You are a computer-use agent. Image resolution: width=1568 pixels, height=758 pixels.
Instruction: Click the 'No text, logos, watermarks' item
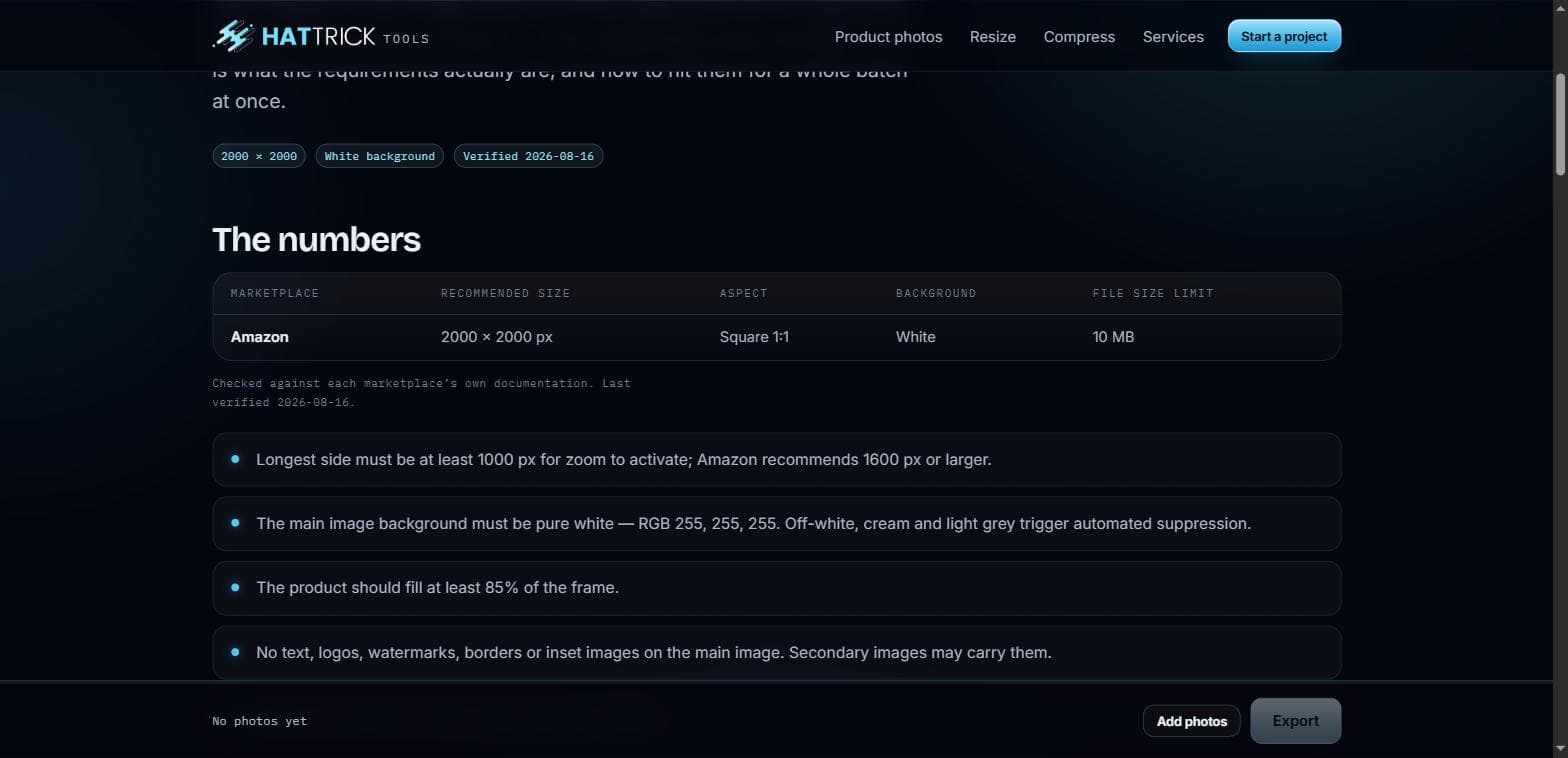click(776, 653)
